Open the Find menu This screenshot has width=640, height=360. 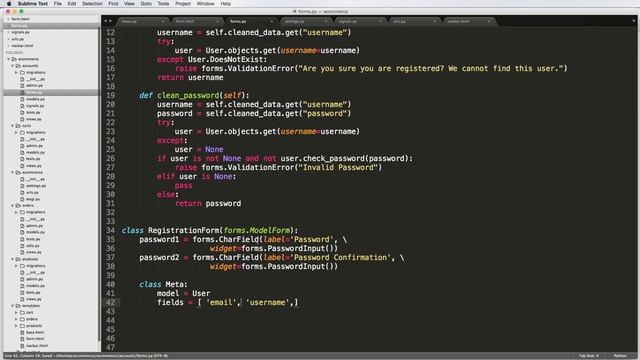[x=113, y=4]
